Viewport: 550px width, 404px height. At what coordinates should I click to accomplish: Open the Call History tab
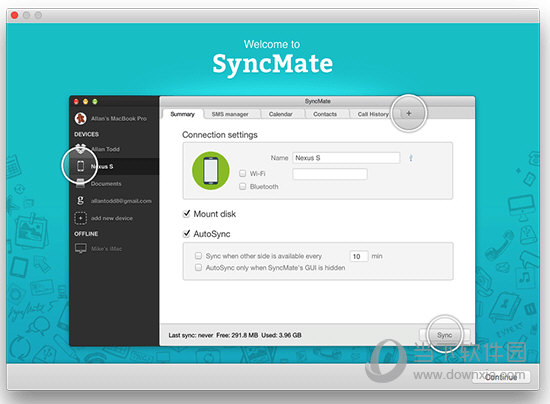(373, 114)
